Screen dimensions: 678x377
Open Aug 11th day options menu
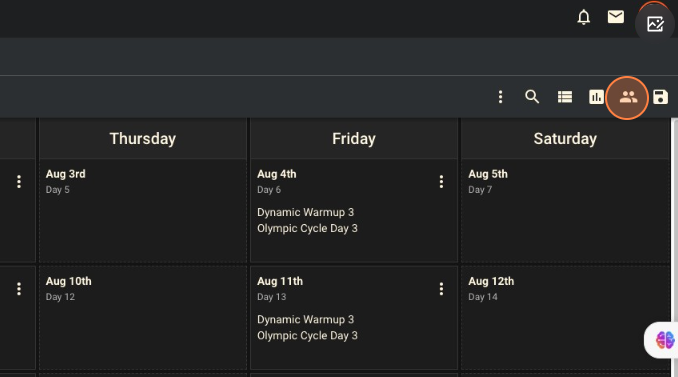(441, 288)
